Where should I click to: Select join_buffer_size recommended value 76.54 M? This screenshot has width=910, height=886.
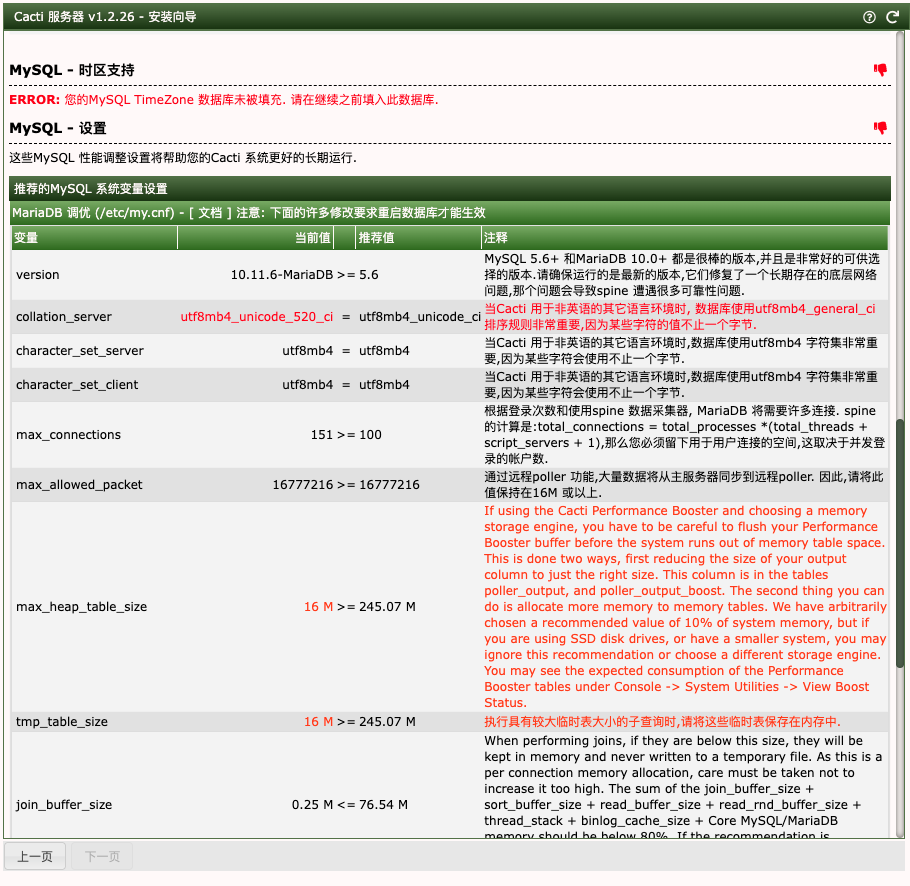tap(384, 805)
